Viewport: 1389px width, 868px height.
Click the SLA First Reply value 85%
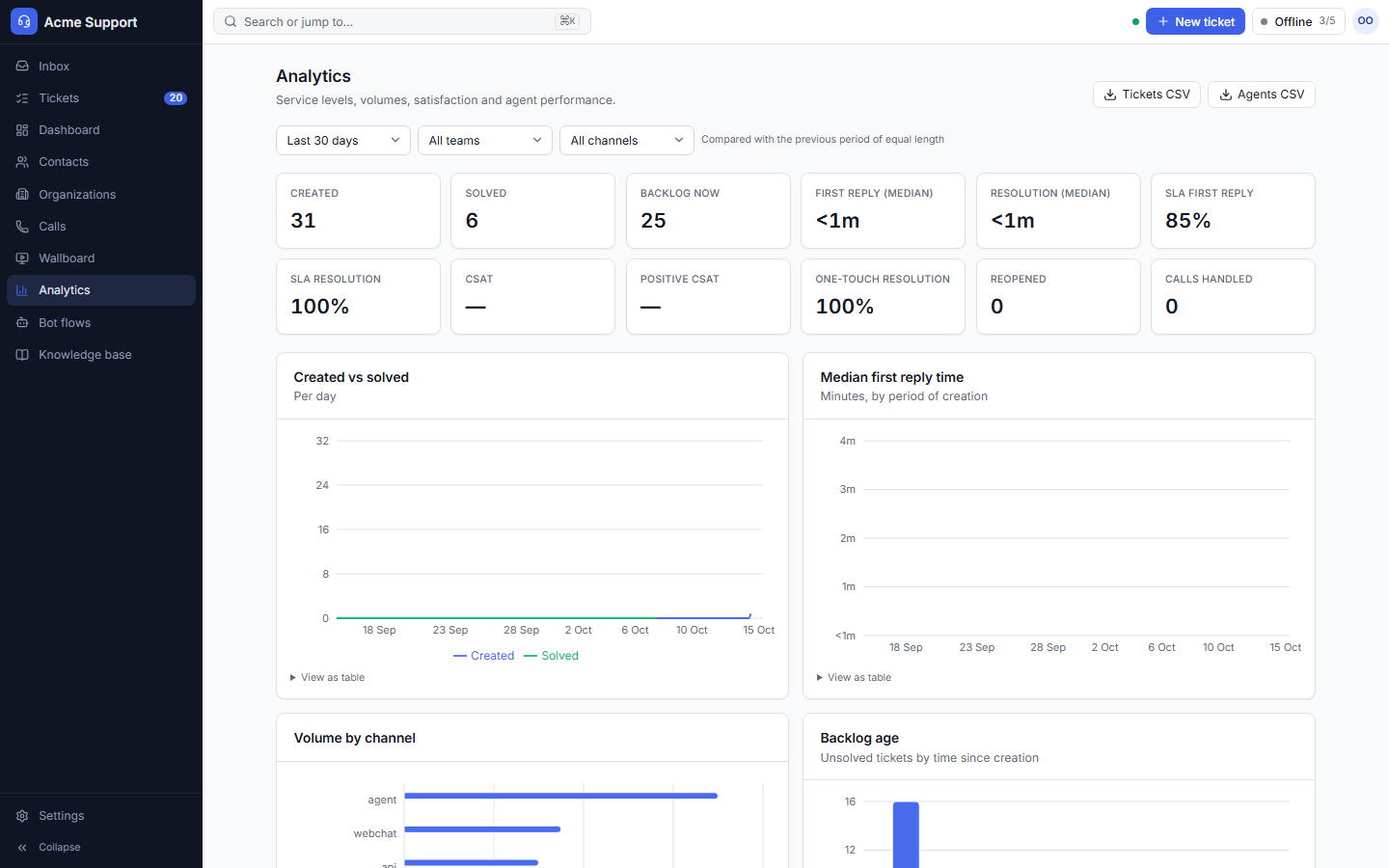(1187, 221)
